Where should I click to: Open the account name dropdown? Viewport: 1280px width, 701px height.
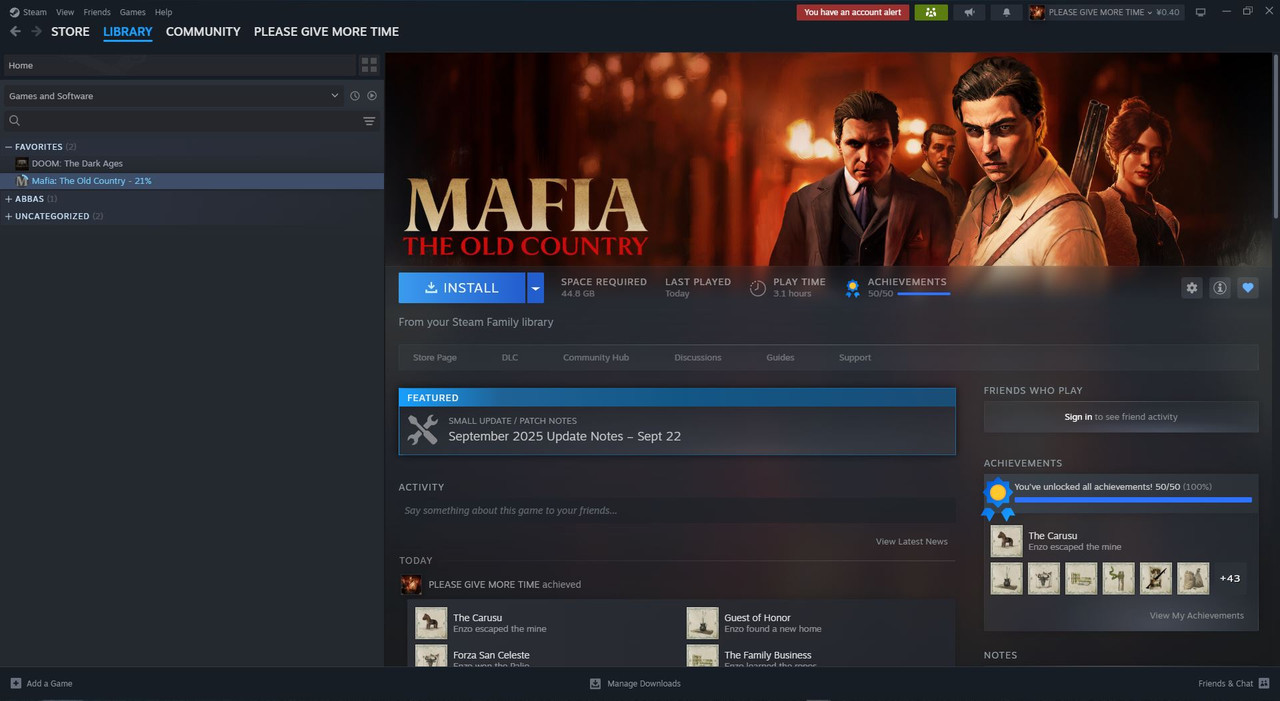(1105, 12)
